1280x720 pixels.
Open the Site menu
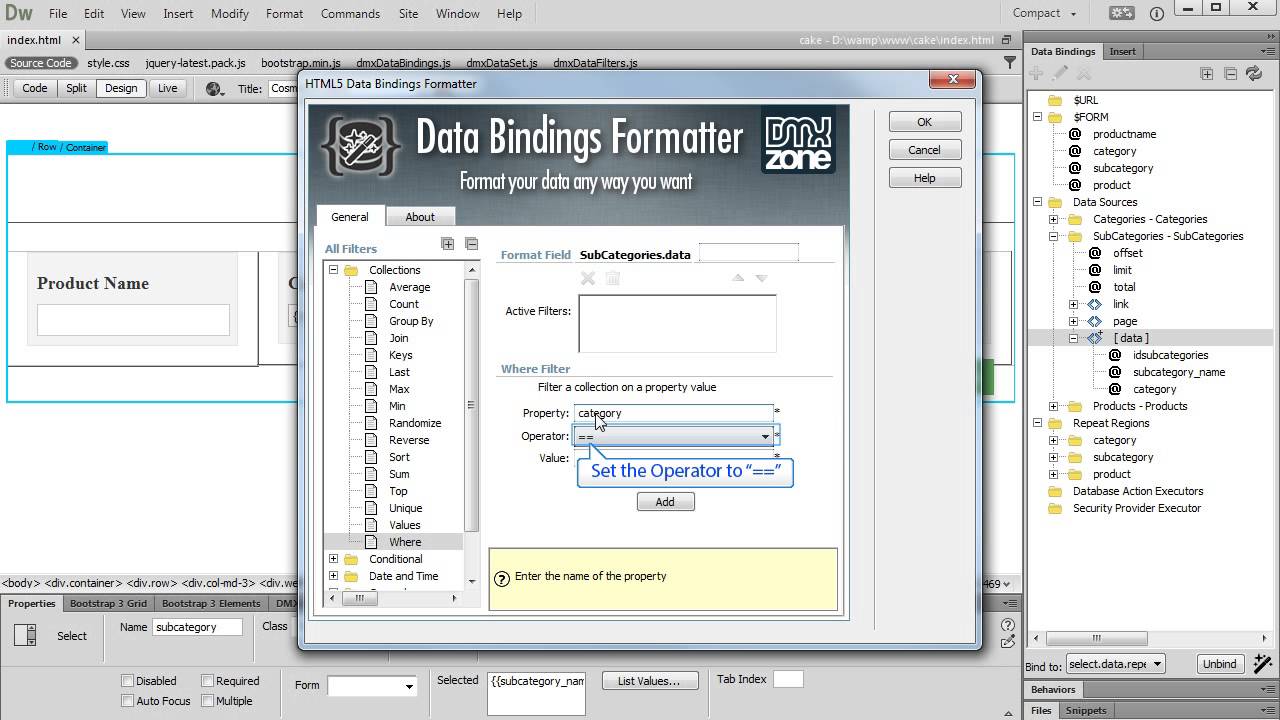click(408, 14)
